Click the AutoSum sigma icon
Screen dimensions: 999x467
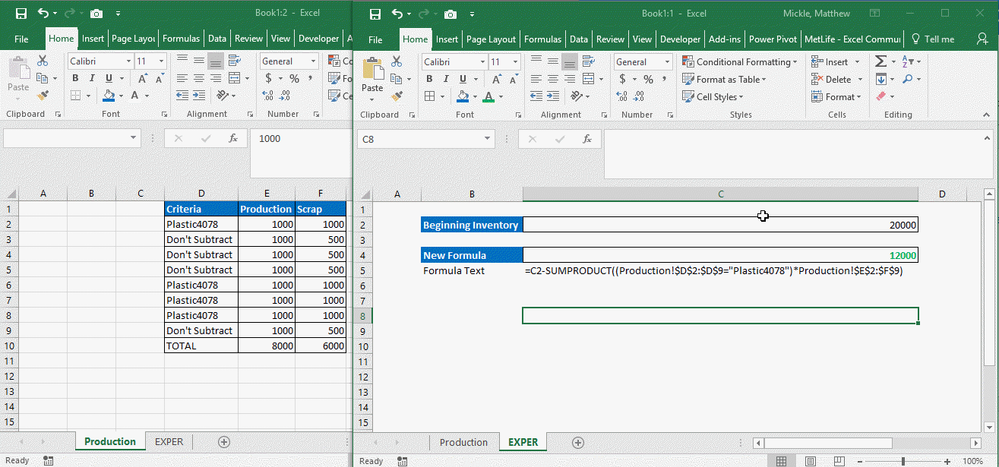(881, 62)
